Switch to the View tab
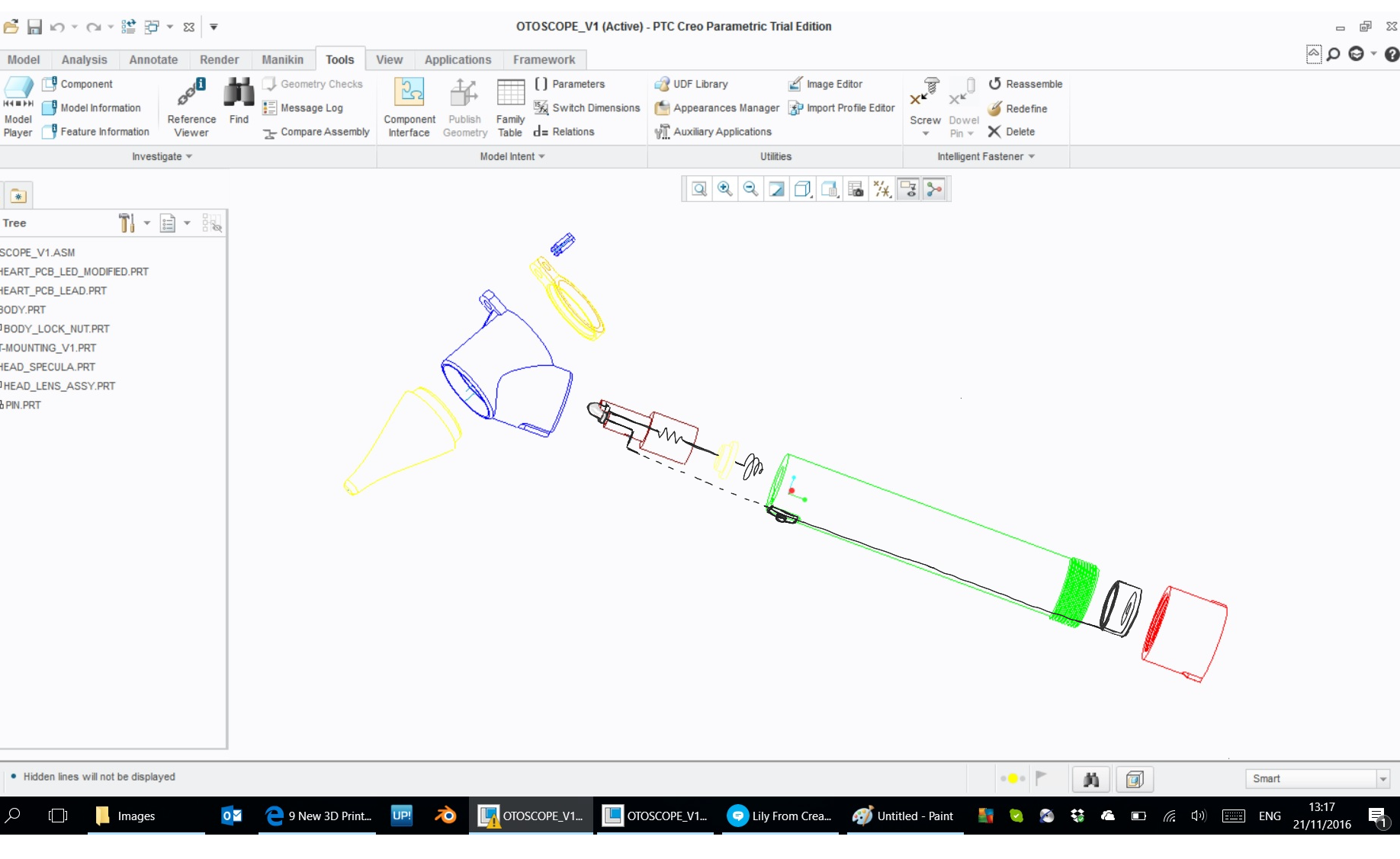The width and height of the screenshot is (1400, 859). pos(389,59)
